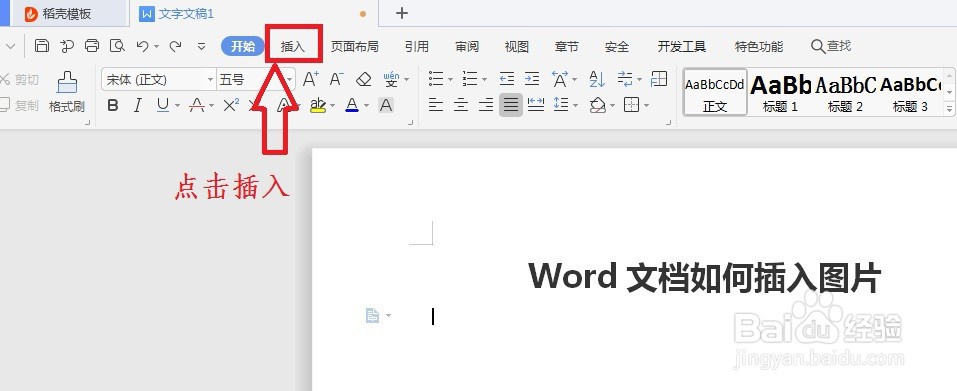Click the Line Spacing icon
Screen dimensions: 957x391
pos(561,106)
